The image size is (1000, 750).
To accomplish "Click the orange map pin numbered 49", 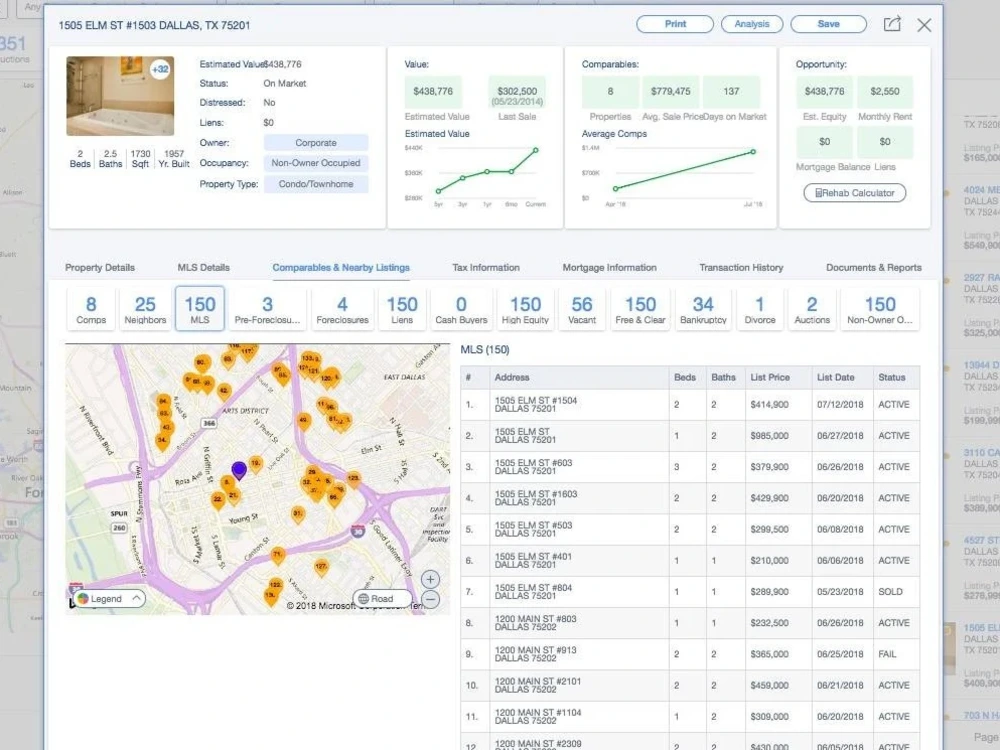I will [304, 421].
